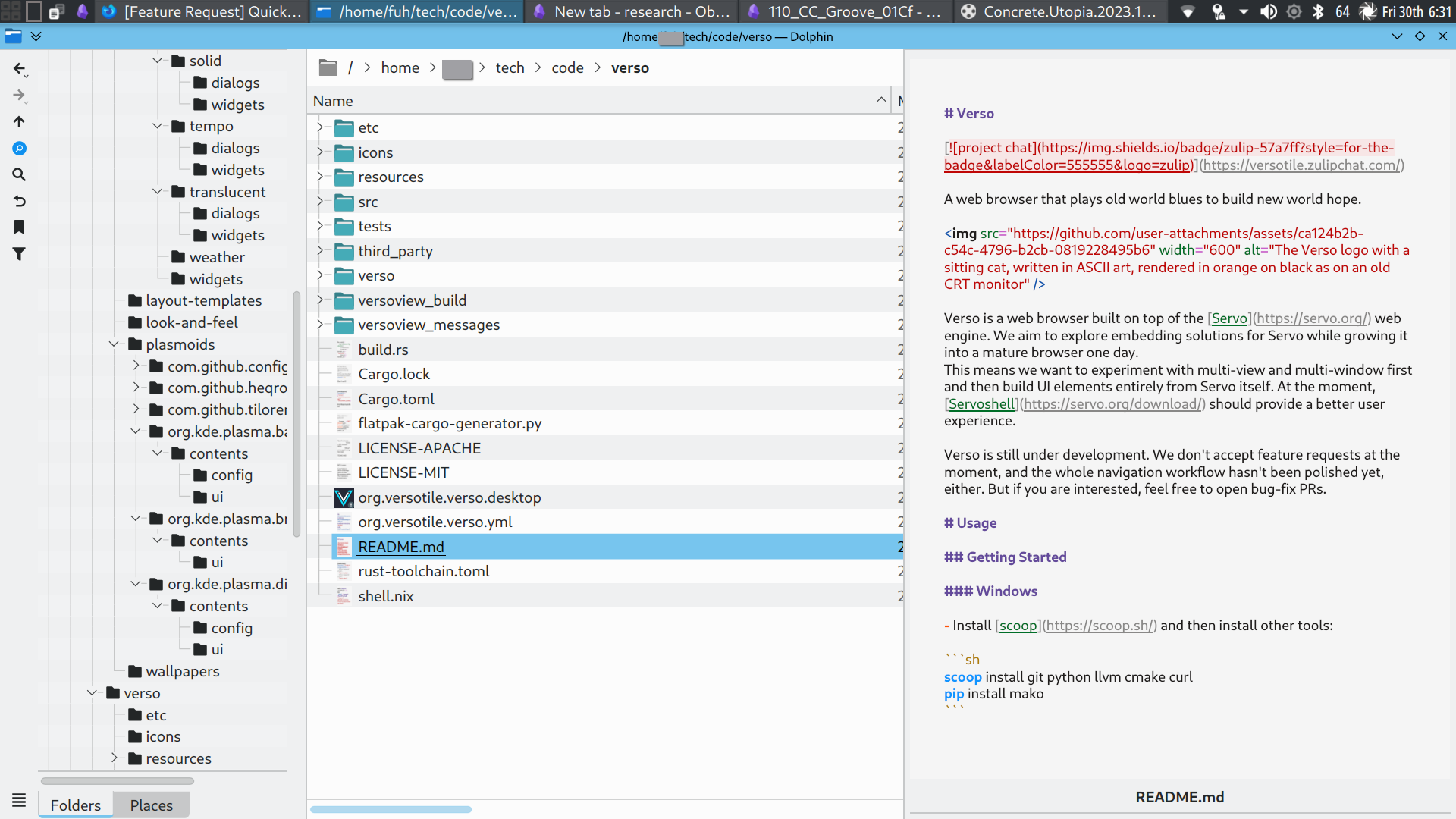Viewport: 1456px width, 819px height.
Task: Open title bar dropdown chevron next to folder icon
Action: tap(36, 36)
